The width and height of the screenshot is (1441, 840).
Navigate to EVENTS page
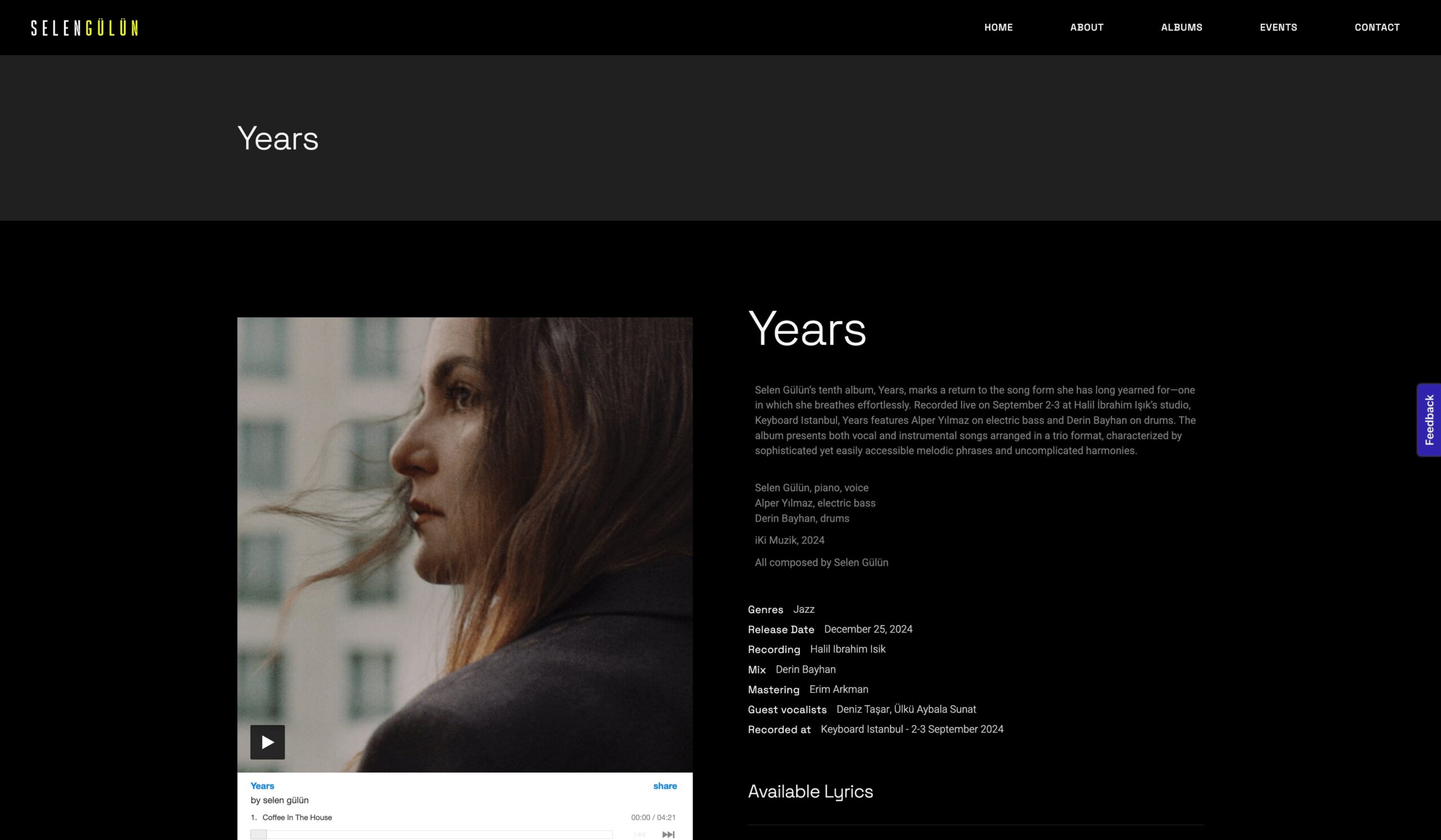1278,28
